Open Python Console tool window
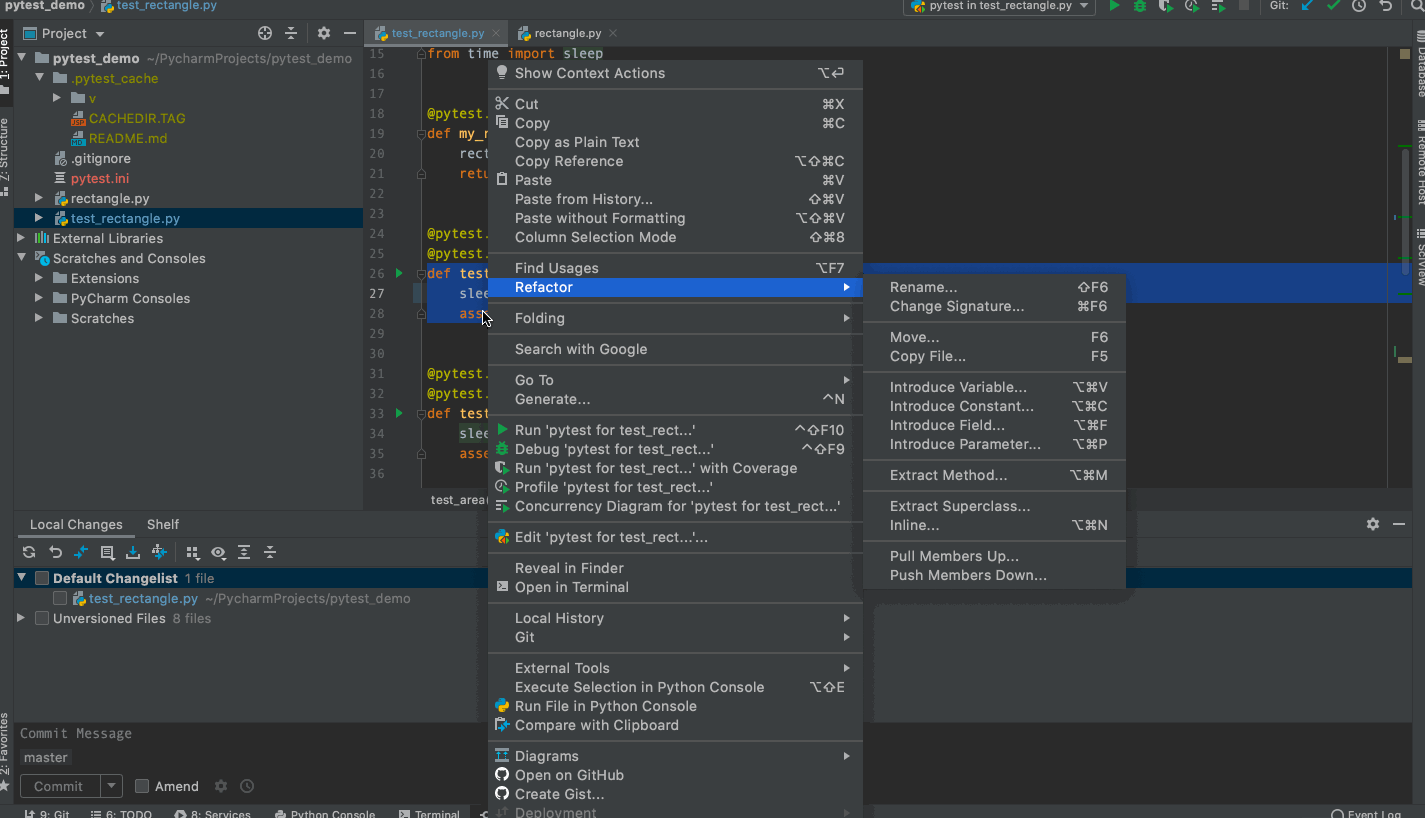The height and width of the screenshot is (818, 1425). (x=324, y=814)
